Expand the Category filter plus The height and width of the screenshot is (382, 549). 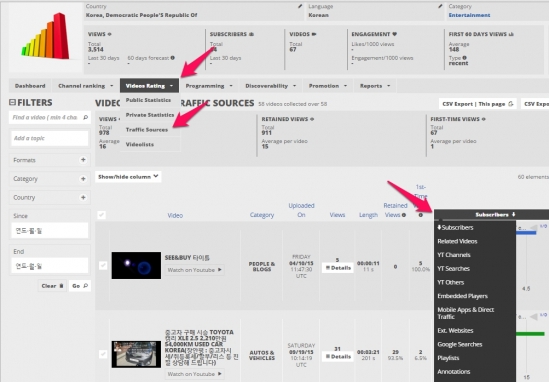[83, 179]
